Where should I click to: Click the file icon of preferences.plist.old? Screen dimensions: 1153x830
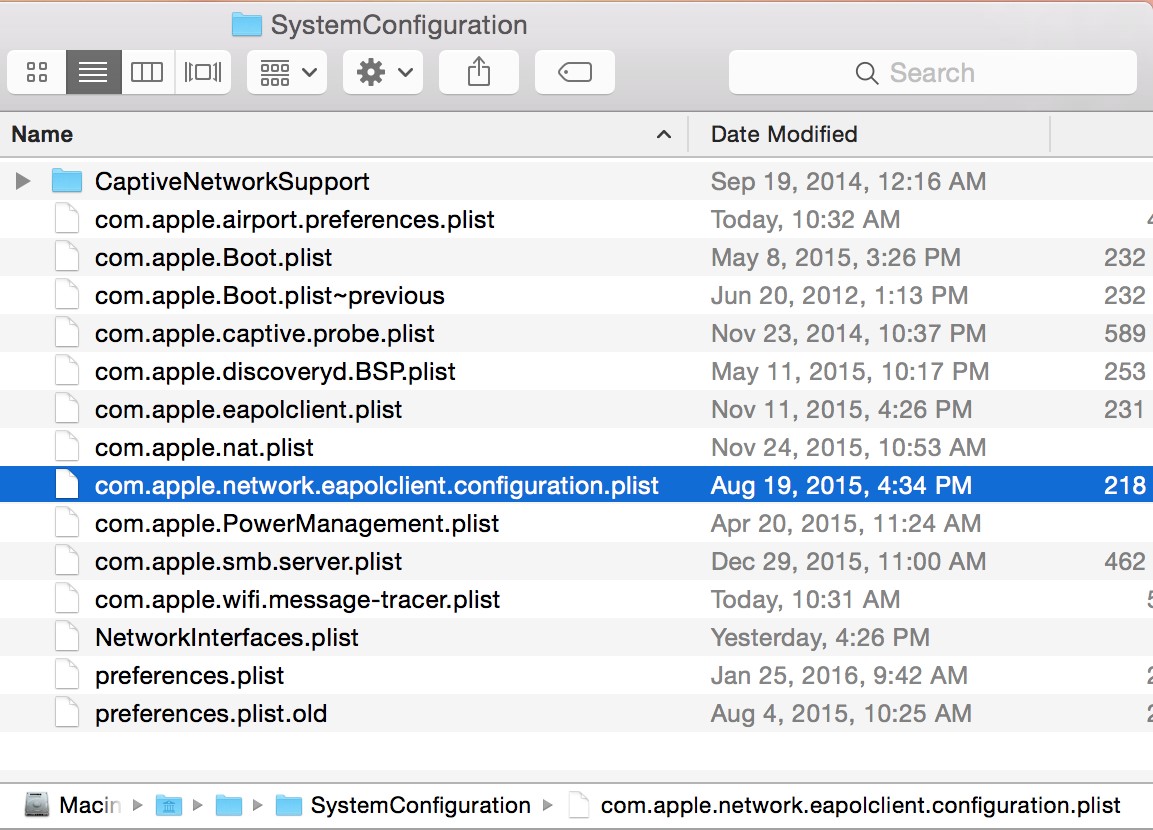click(x=67, y=713)
